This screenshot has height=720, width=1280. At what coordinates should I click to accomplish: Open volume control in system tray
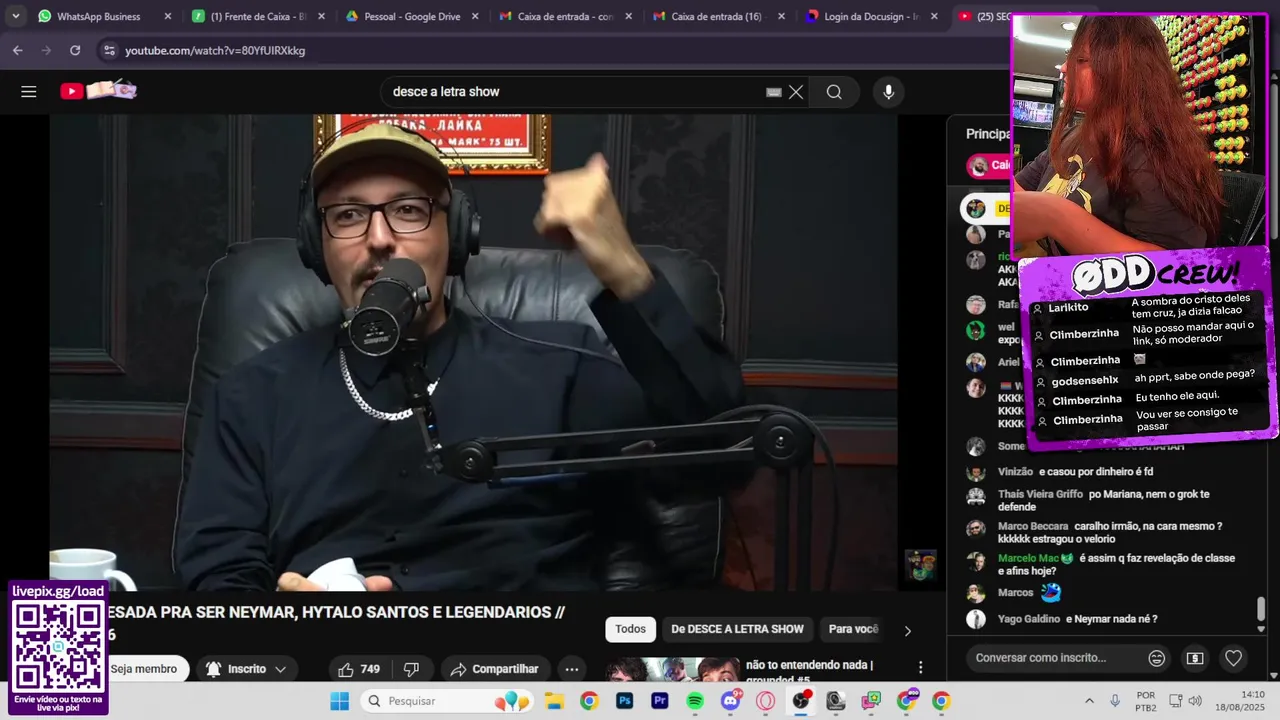pyautogui.click(x=1195, y=701)
